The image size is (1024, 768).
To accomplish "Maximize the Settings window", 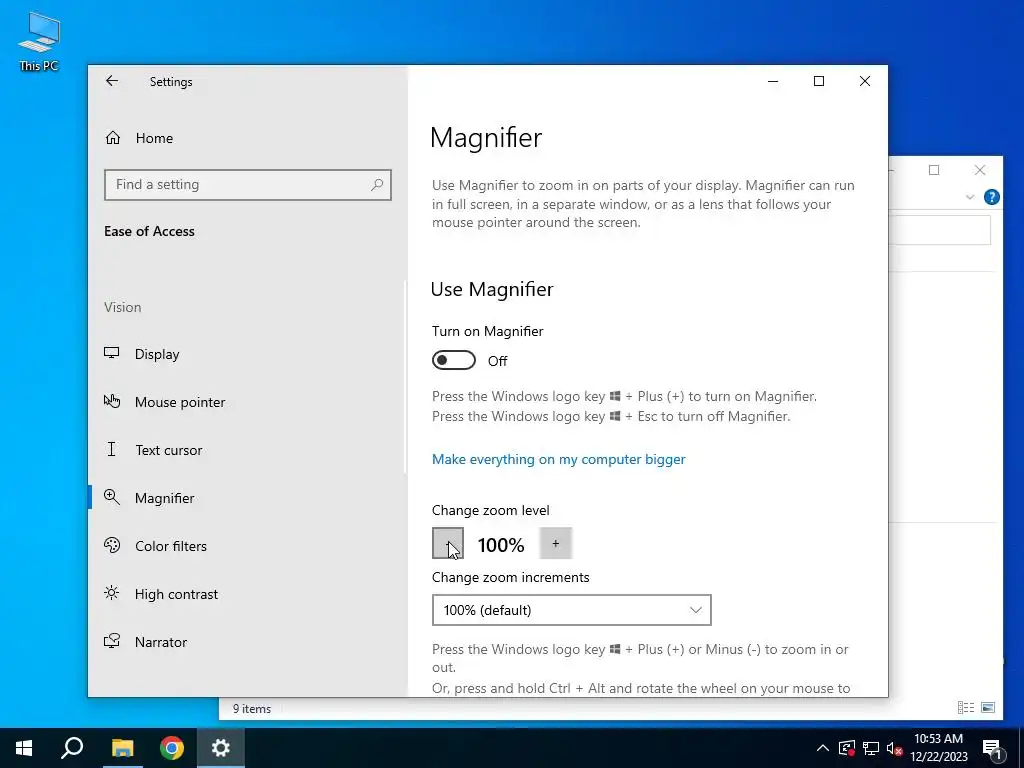I will pyautogui.click(x=819, y=81).
